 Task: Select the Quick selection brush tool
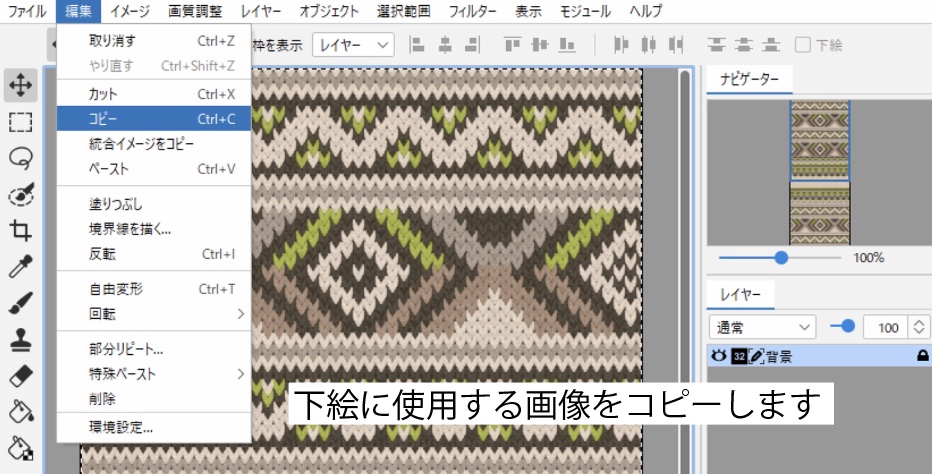[21, 194]
